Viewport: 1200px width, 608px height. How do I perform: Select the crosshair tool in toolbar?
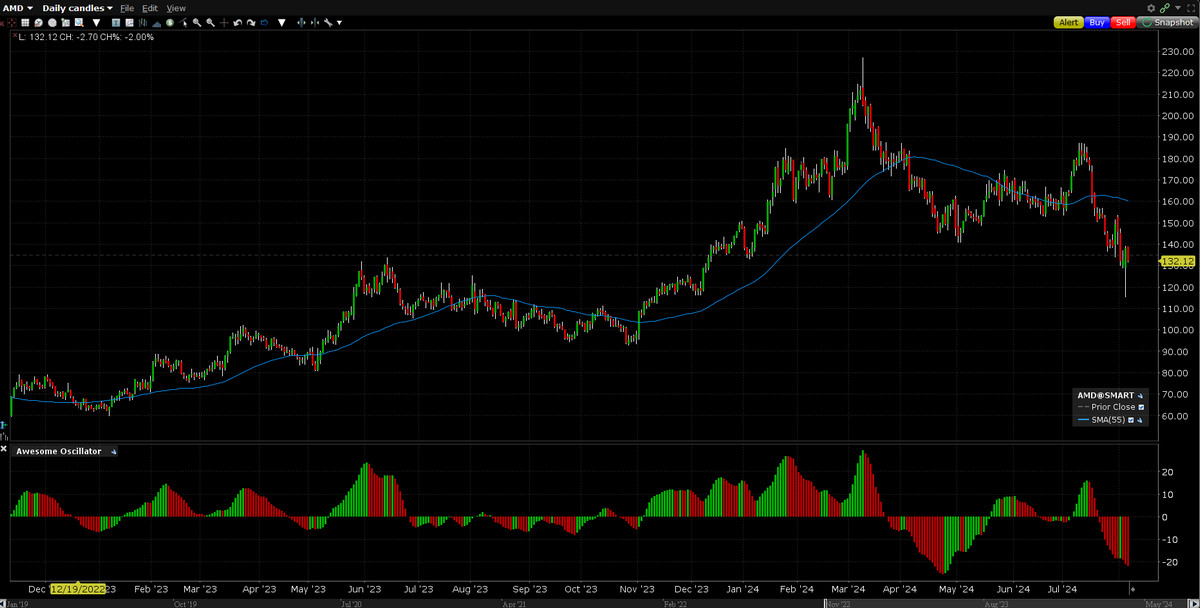coord(223,22)
